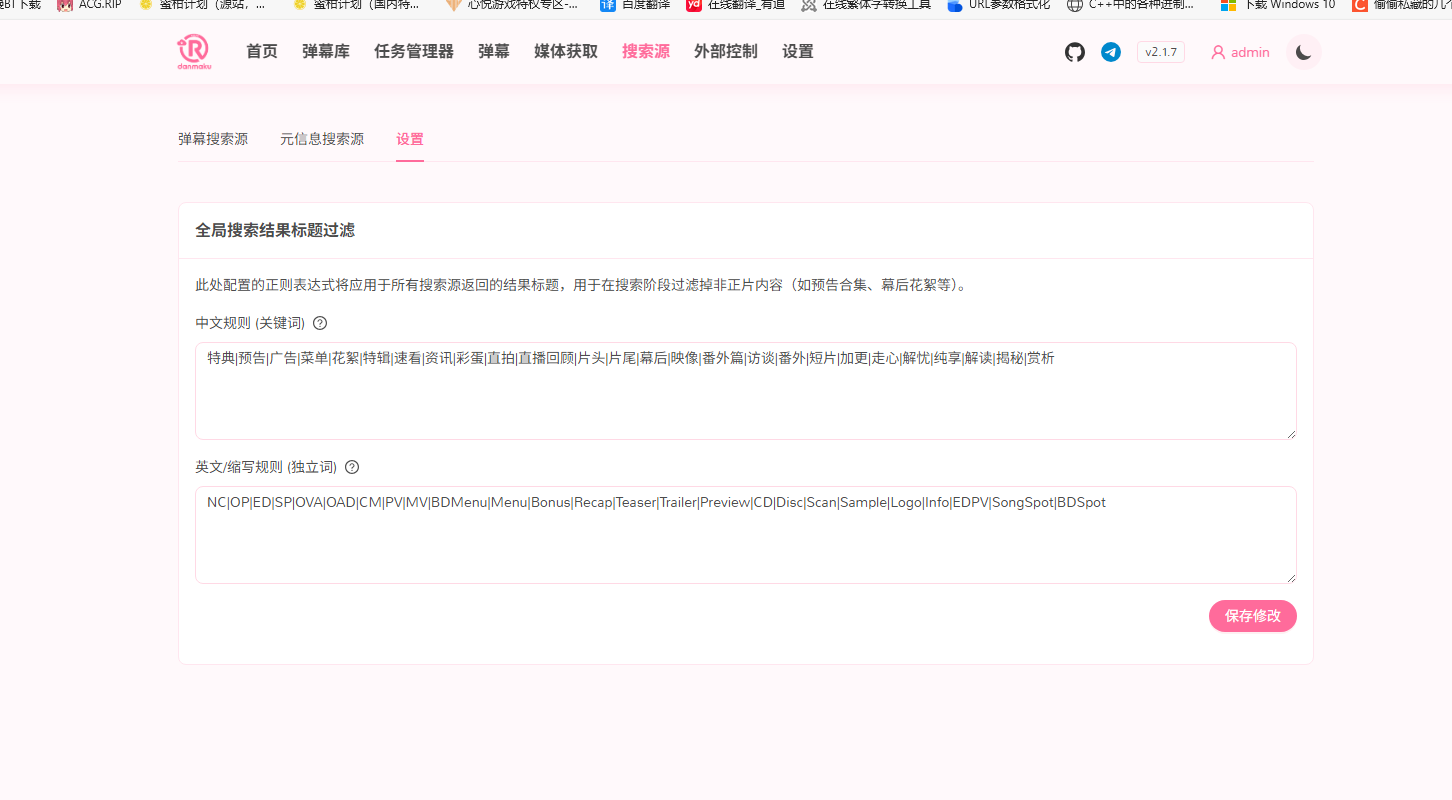Switch to the 弹幕搜索源 tab

(214, 139)
